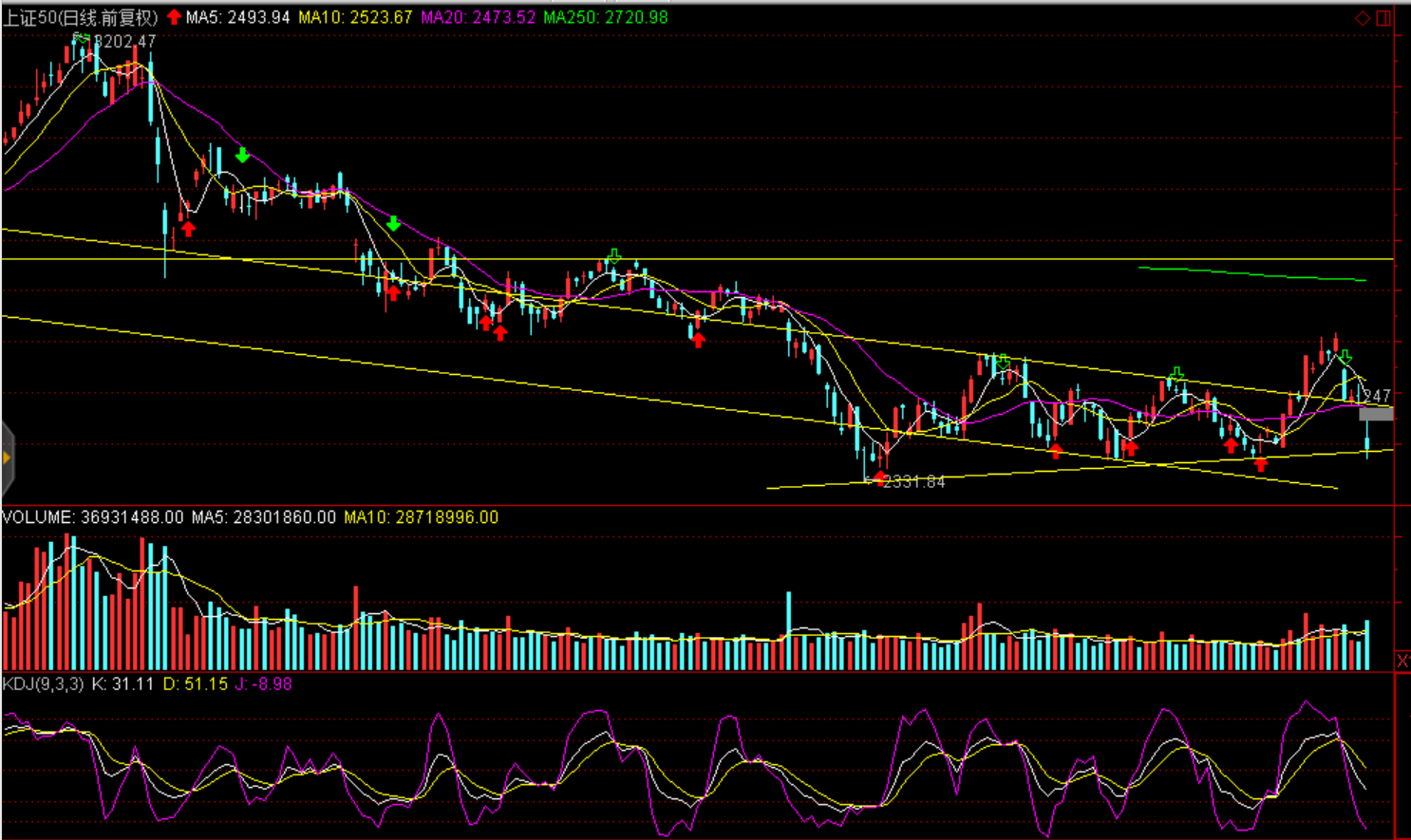Click the red X icon beside volume panel
Screen dimensions: 1411x840
[x=1403, y=660]
